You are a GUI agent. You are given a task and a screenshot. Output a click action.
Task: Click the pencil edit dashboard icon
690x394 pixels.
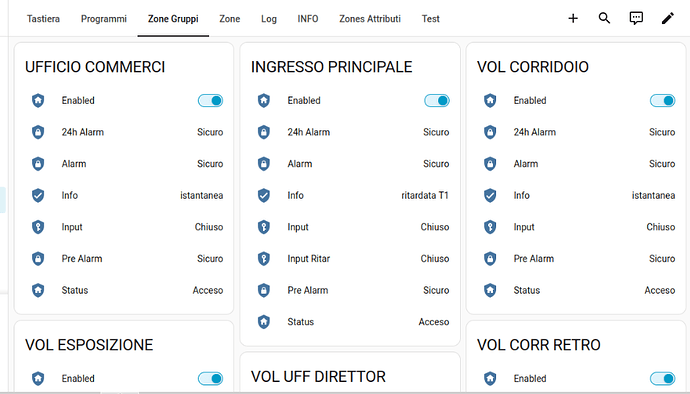[x=668, y=18]
